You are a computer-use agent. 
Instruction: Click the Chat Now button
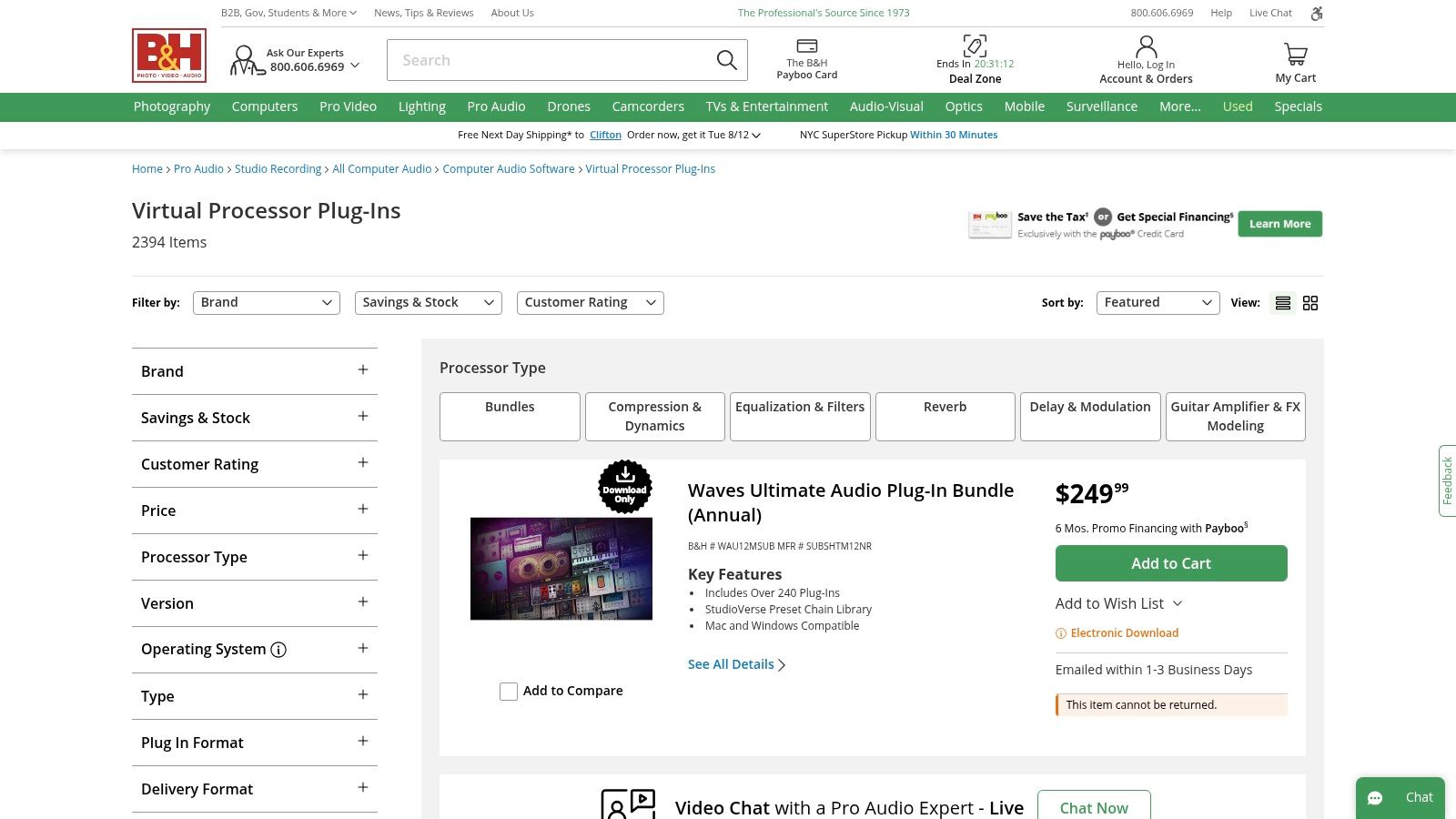(1094, 807)
